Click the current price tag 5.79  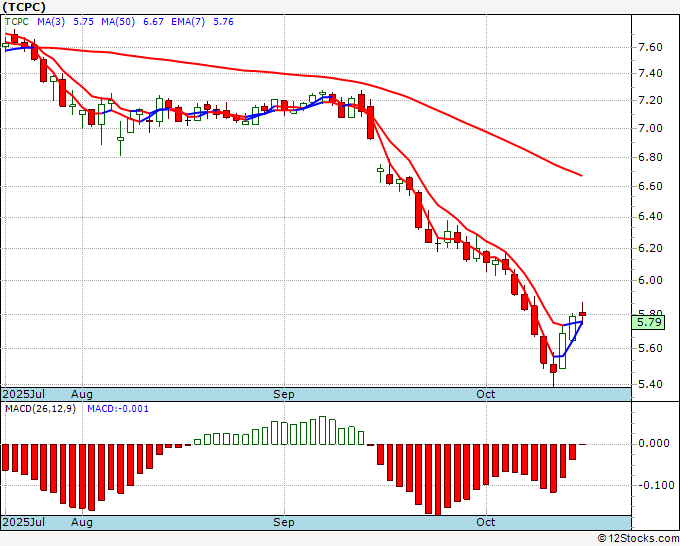tap(648, 322)
